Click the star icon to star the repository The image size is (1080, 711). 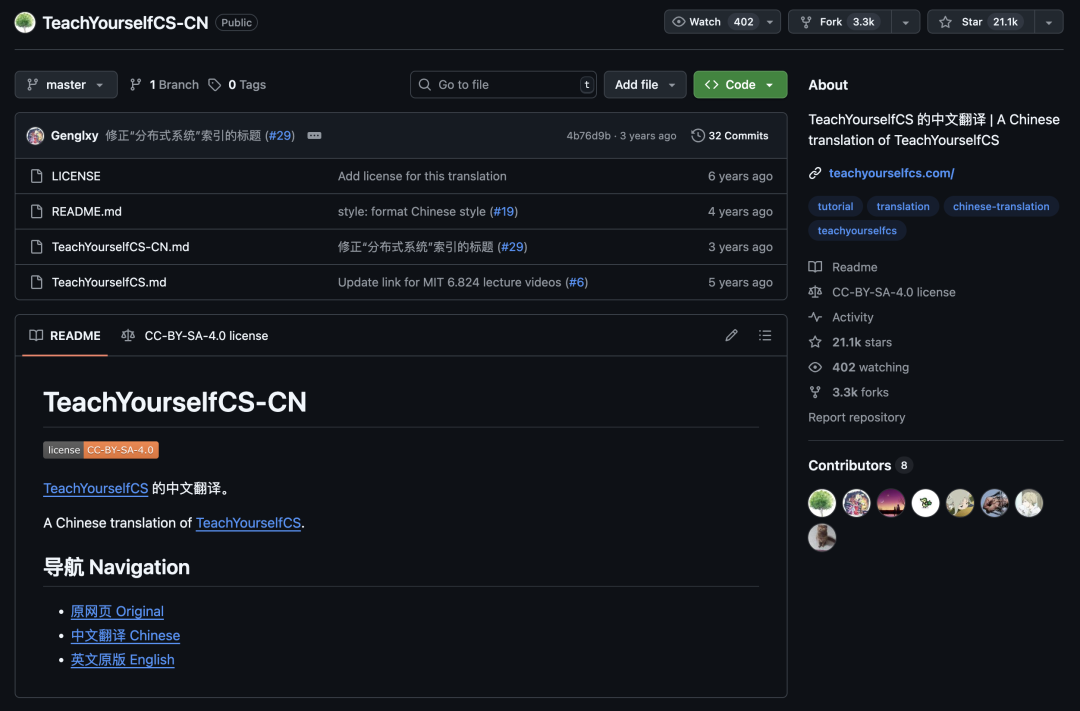[946, 22]
